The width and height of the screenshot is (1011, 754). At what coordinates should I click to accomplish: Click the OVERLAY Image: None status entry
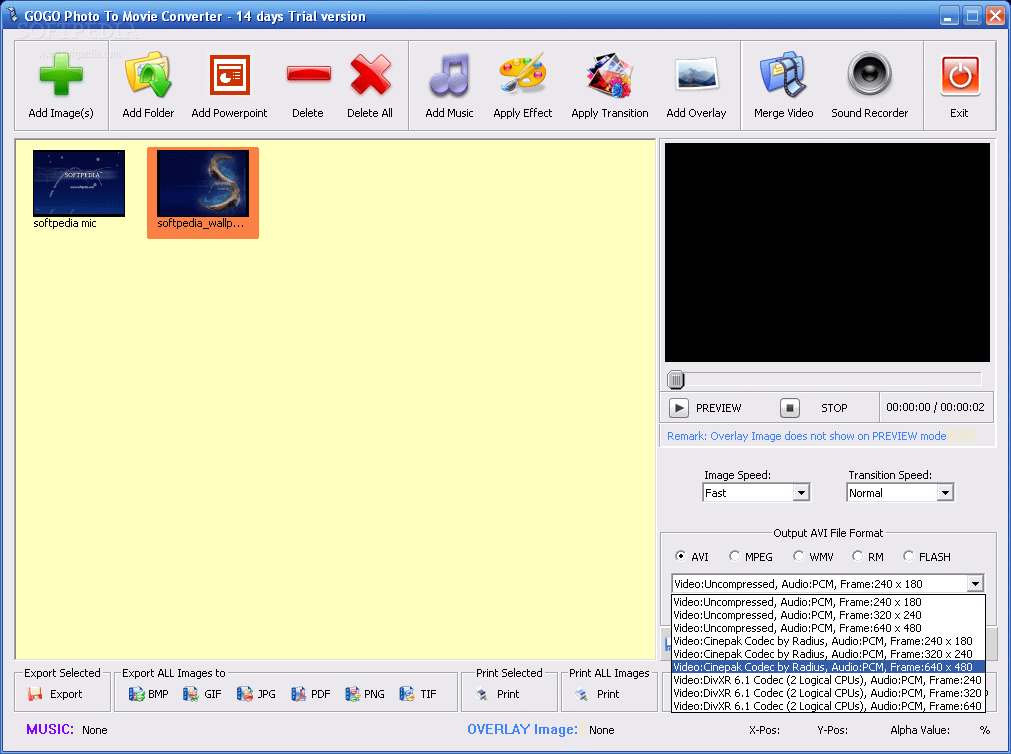click(x=540, y=729)
